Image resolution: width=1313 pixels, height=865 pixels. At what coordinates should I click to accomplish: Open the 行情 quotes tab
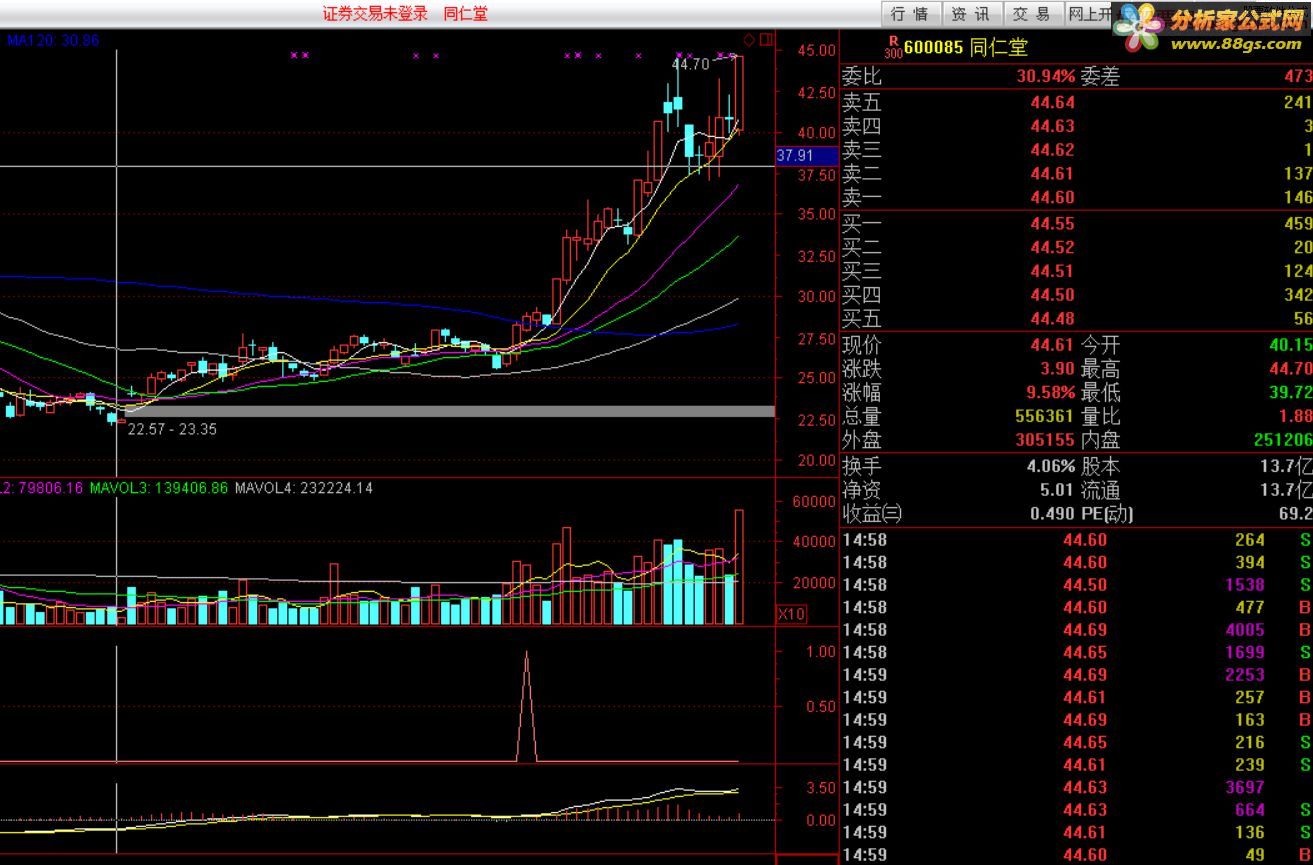coord(910,14)
